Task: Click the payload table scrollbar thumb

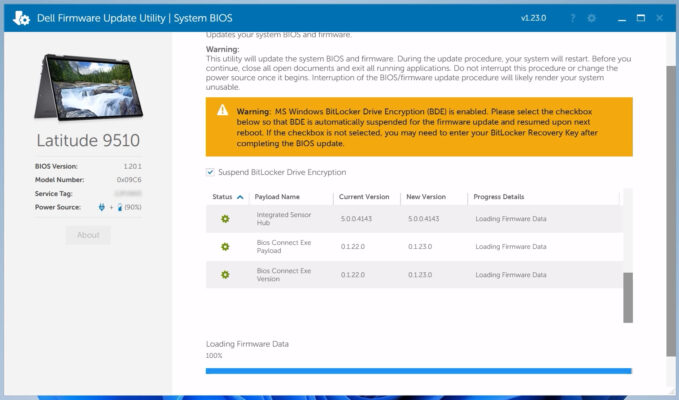Action: click(628, 297)
